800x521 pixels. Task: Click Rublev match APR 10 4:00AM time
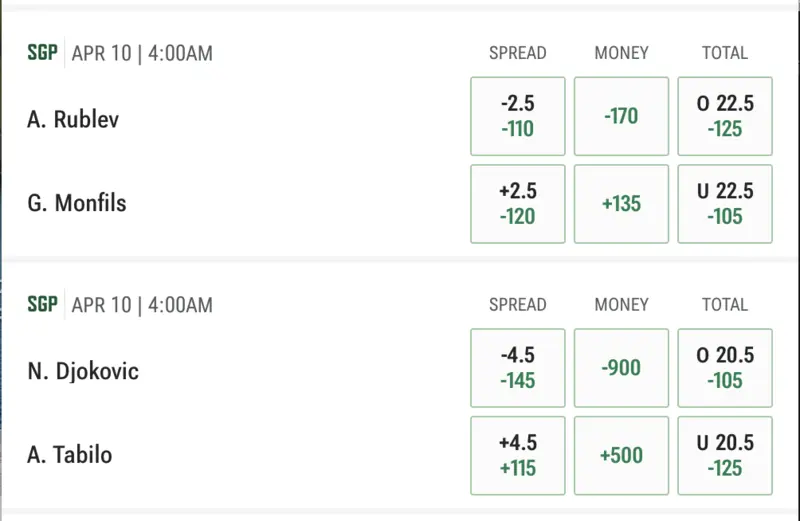pos(142,53)
